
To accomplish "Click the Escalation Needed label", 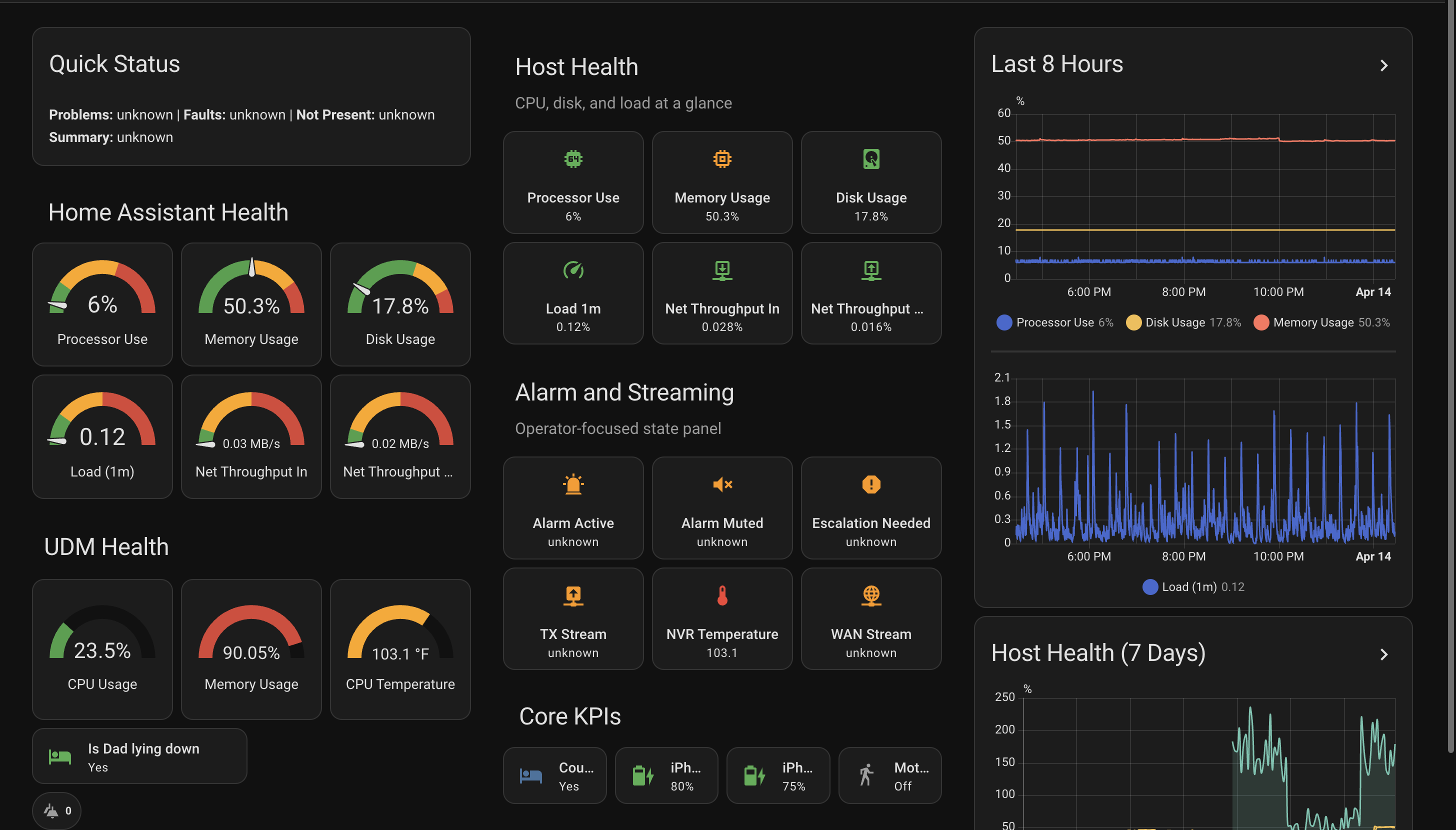I will pos(871,522).
